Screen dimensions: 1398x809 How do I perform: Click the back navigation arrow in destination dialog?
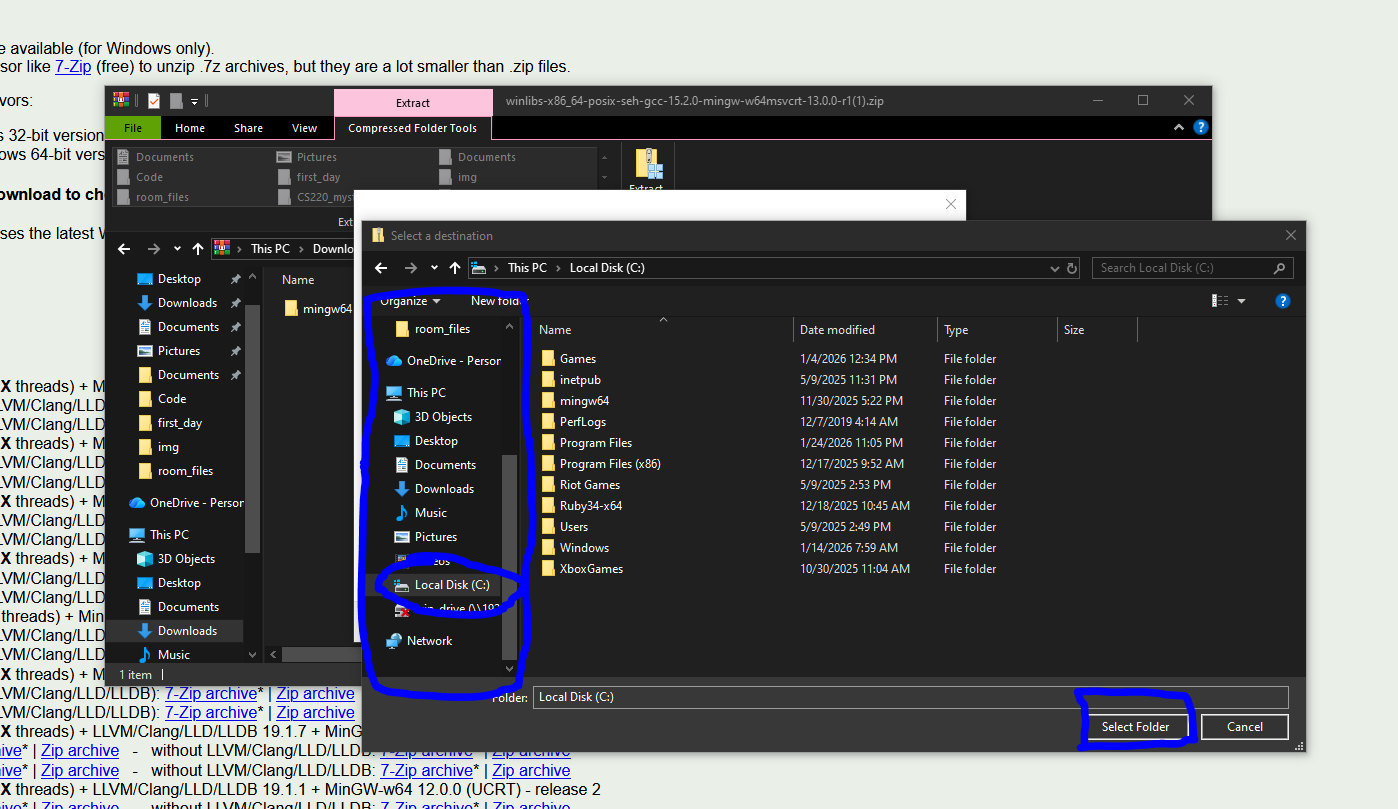(x=381, y=267)
